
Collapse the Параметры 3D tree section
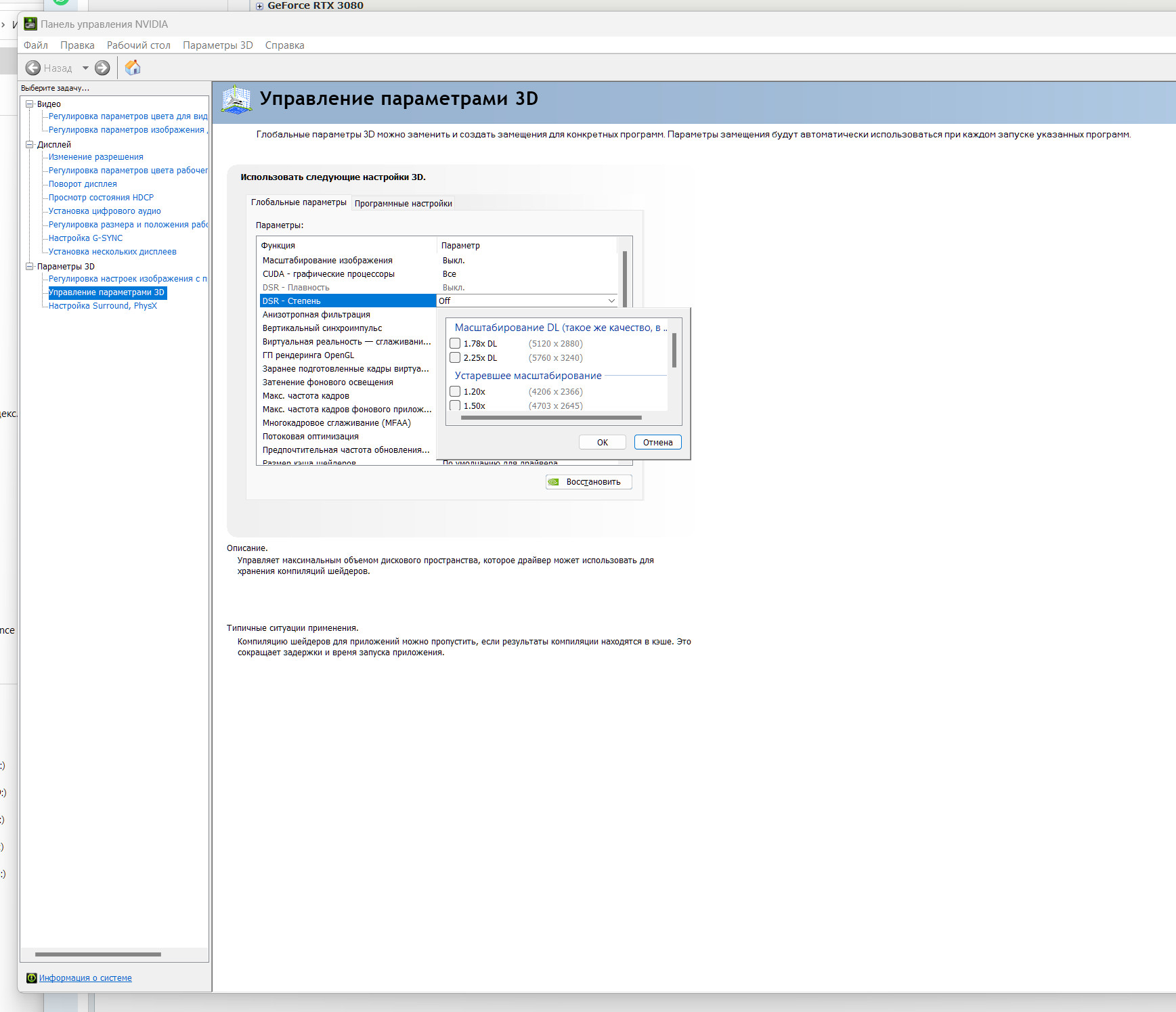point(30,267)
